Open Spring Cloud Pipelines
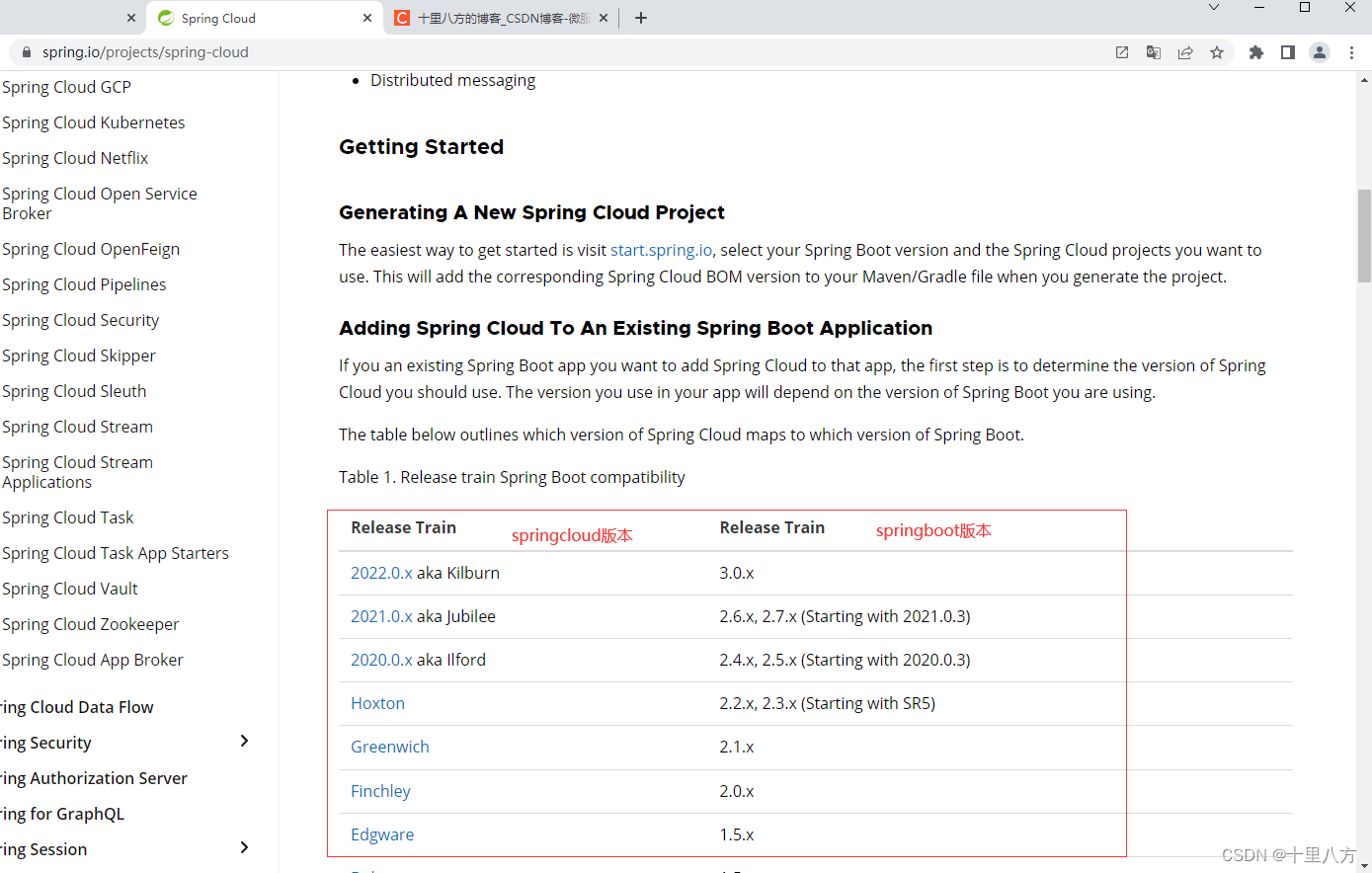The height and width of the screenshot is (873, 1372). 84,284
